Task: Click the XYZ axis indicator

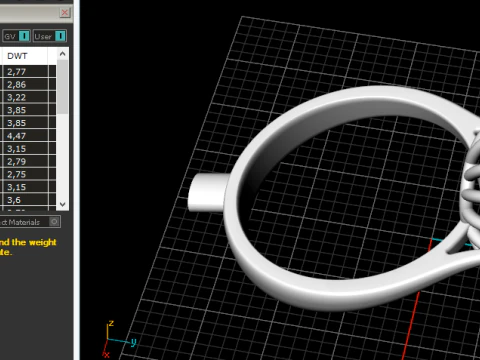Action: tap(119, 339)
